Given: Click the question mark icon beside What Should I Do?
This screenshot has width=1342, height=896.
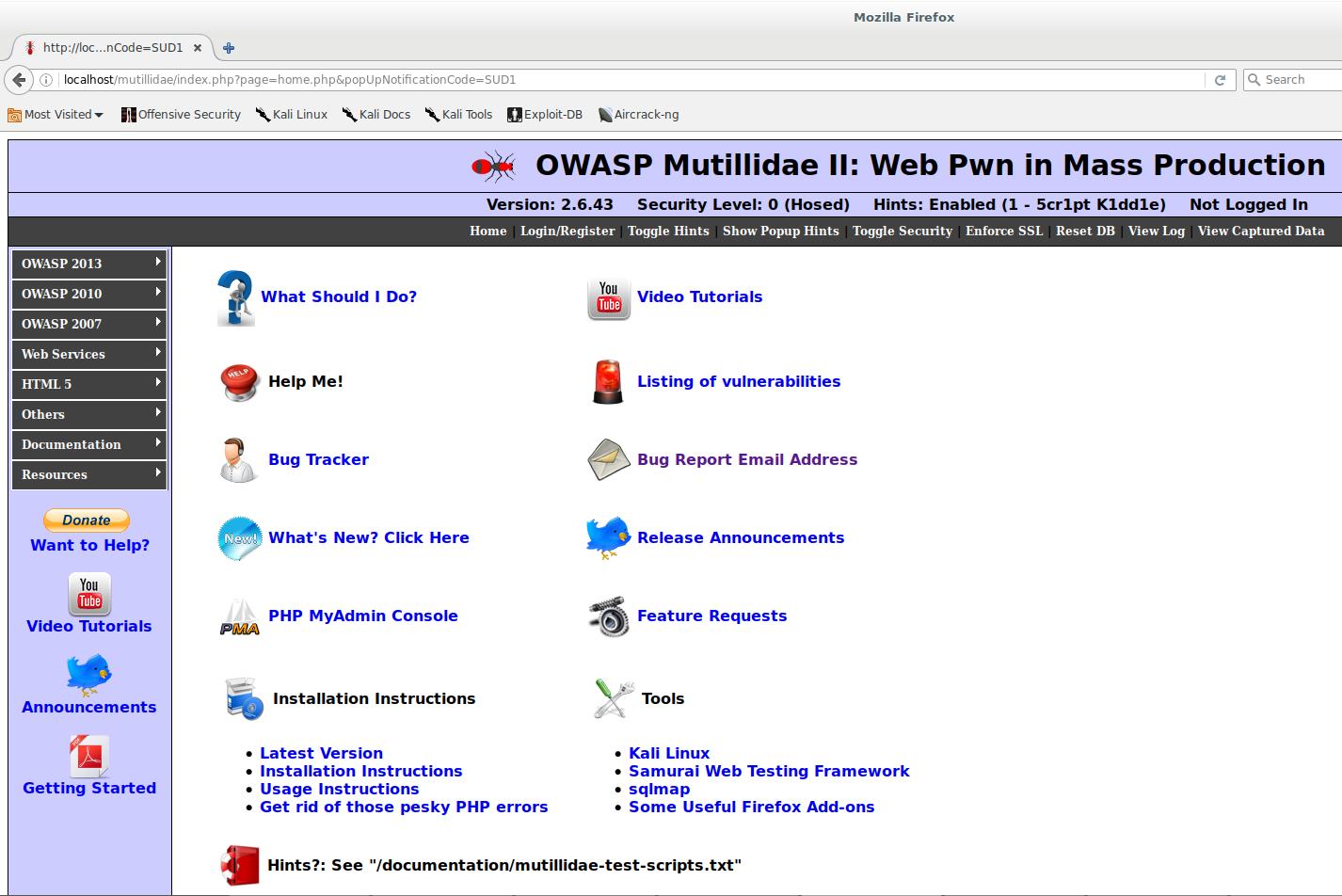Looking at the screenshot, I should point(235,297).
